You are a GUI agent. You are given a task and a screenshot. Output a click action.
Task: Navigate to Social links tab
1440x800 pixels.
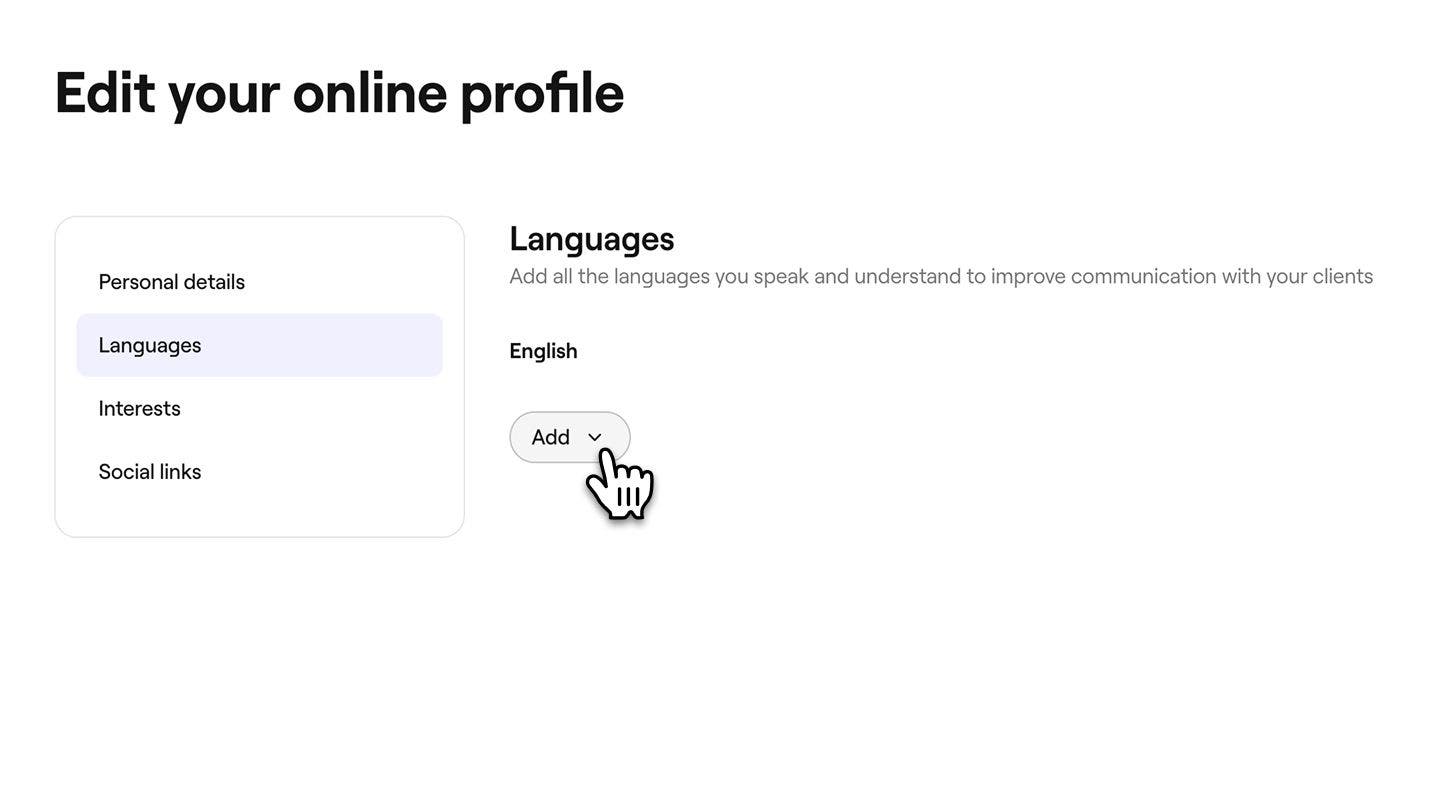pyautogui.click(x=150, y=471)
